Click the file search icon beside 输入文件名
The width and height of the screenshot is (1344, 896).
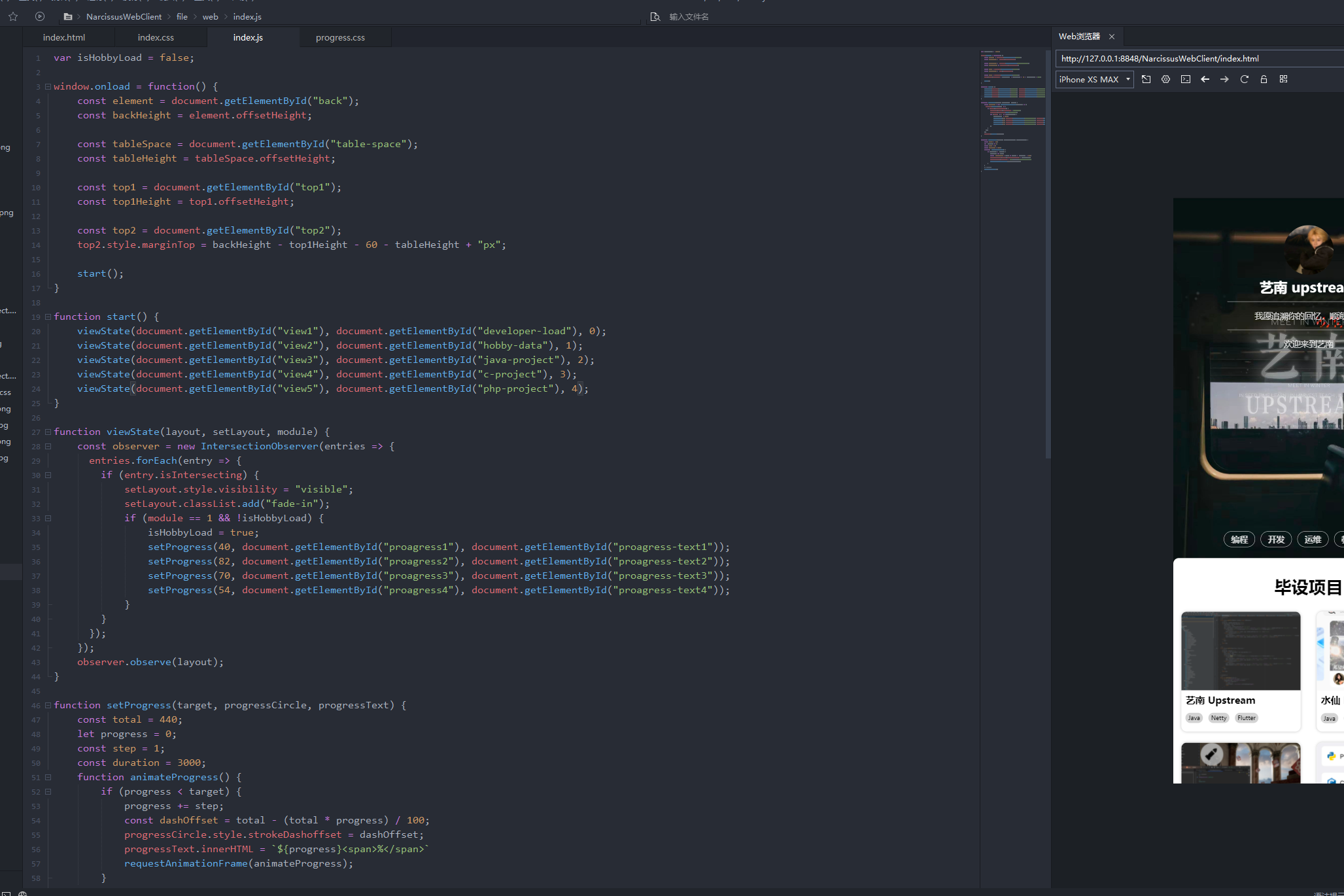655,16
